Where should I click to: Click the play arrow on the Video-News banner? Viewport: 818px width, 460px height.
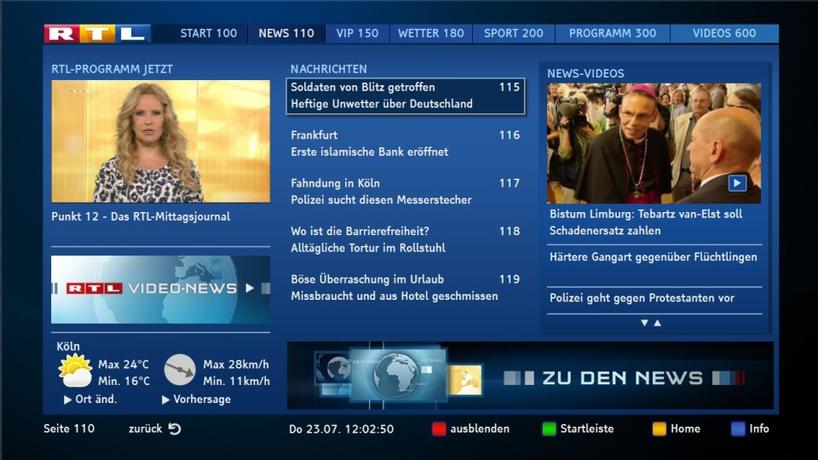250,288
